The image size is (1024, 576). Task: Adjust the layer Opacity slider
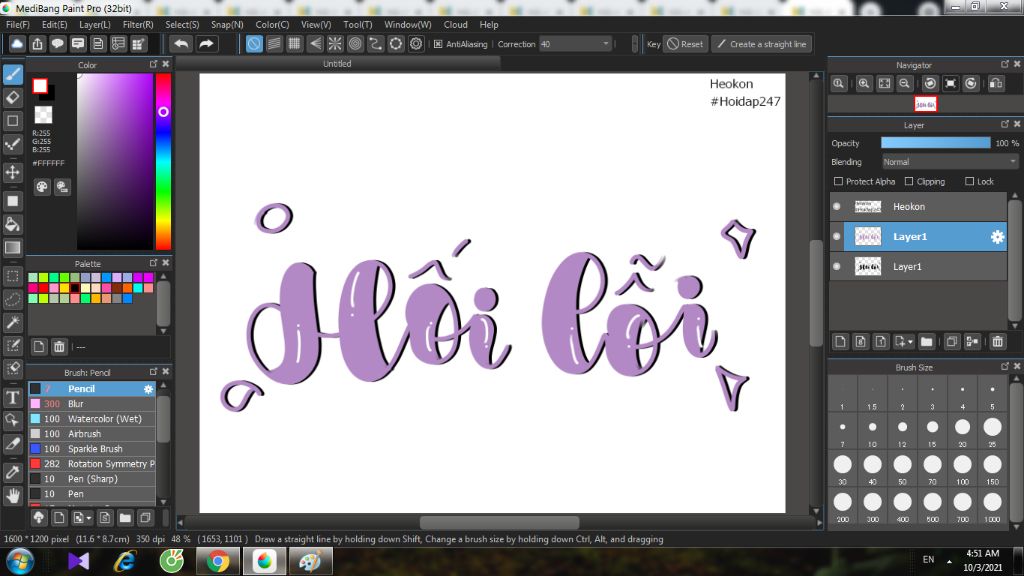(x=935, y=143)
